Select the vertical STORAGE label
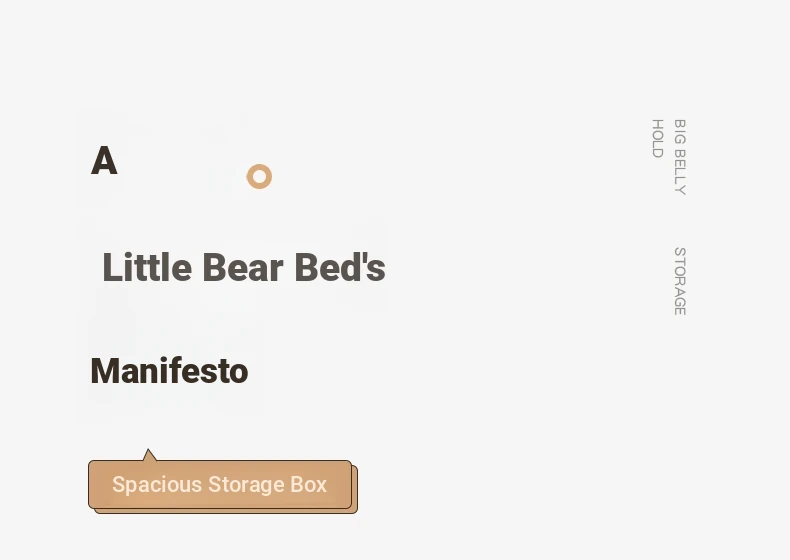The image size is (790, 560). pos(679,281)
